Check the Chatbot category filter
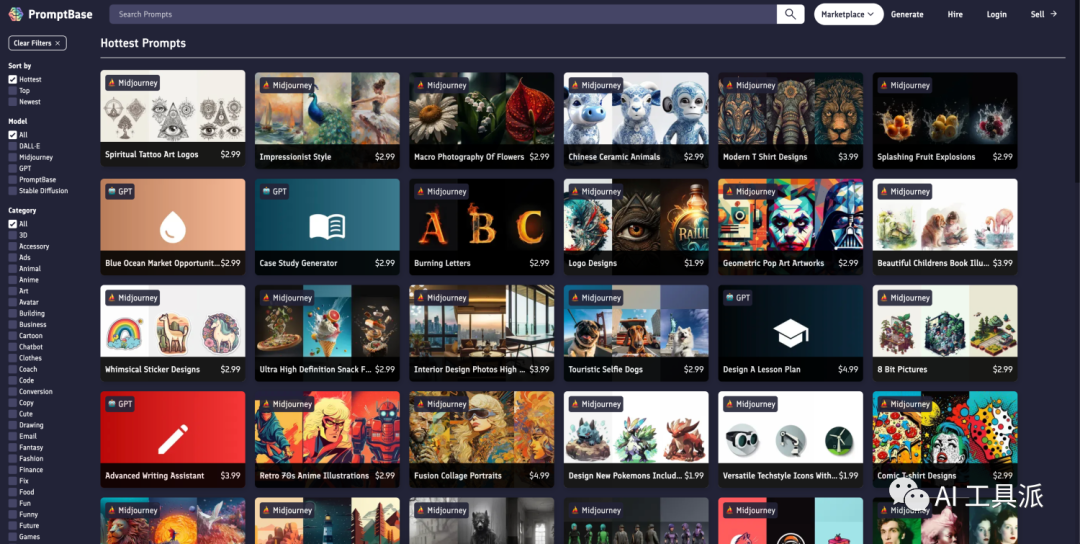This screenshot has width=1080, height=544. (x=12, y=346)
